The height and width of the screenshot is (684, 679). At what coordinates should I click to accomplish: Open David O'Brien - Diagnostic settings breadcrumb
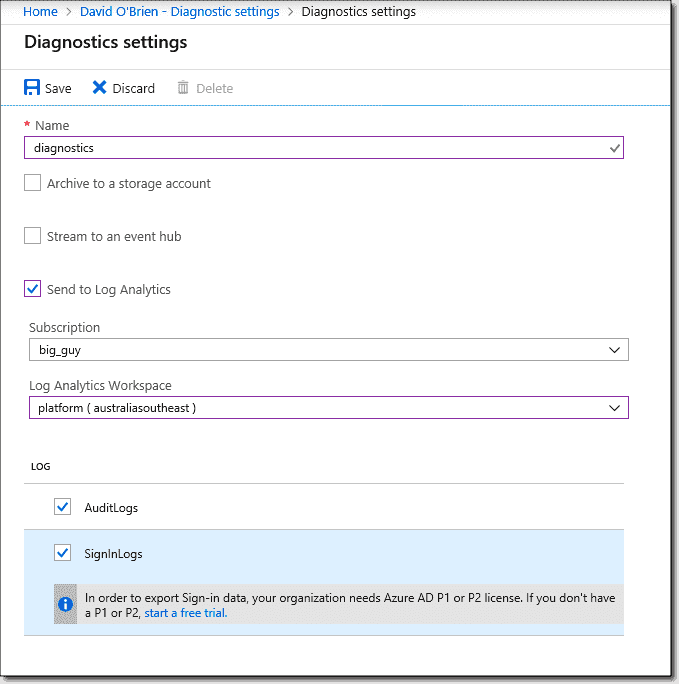point(179,12)
